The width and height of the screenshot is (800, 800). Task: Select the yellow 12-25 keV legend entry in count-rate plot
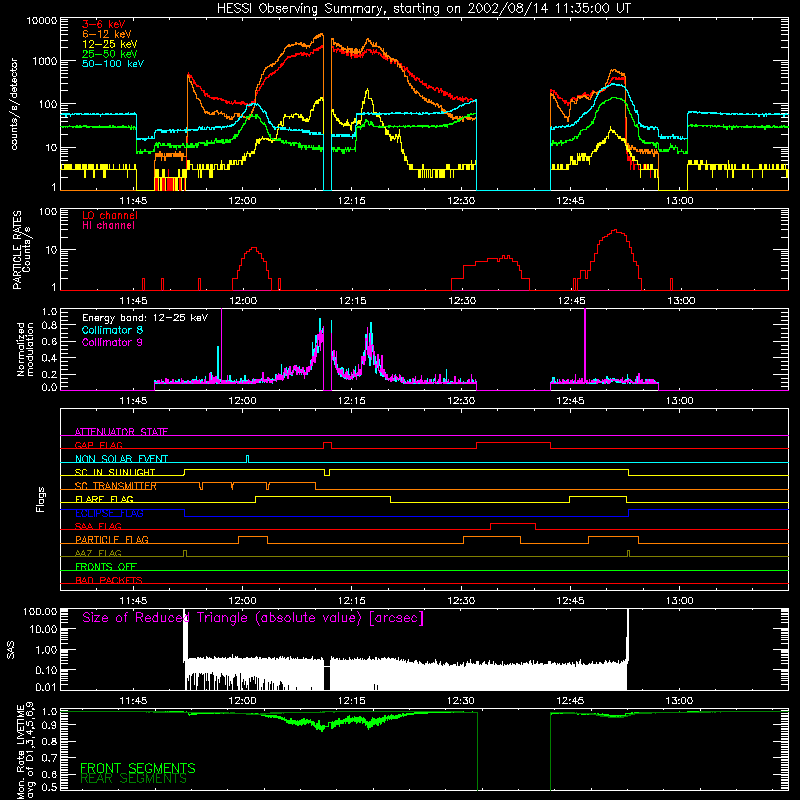pos(110,44)
